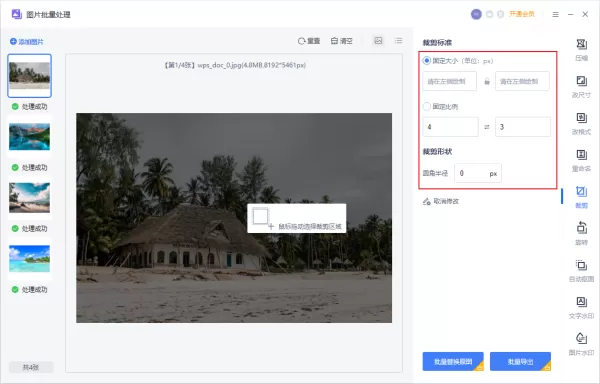600x384 pixels.
Task: Toggle the aspect lock between size fields
Action: 487,81
